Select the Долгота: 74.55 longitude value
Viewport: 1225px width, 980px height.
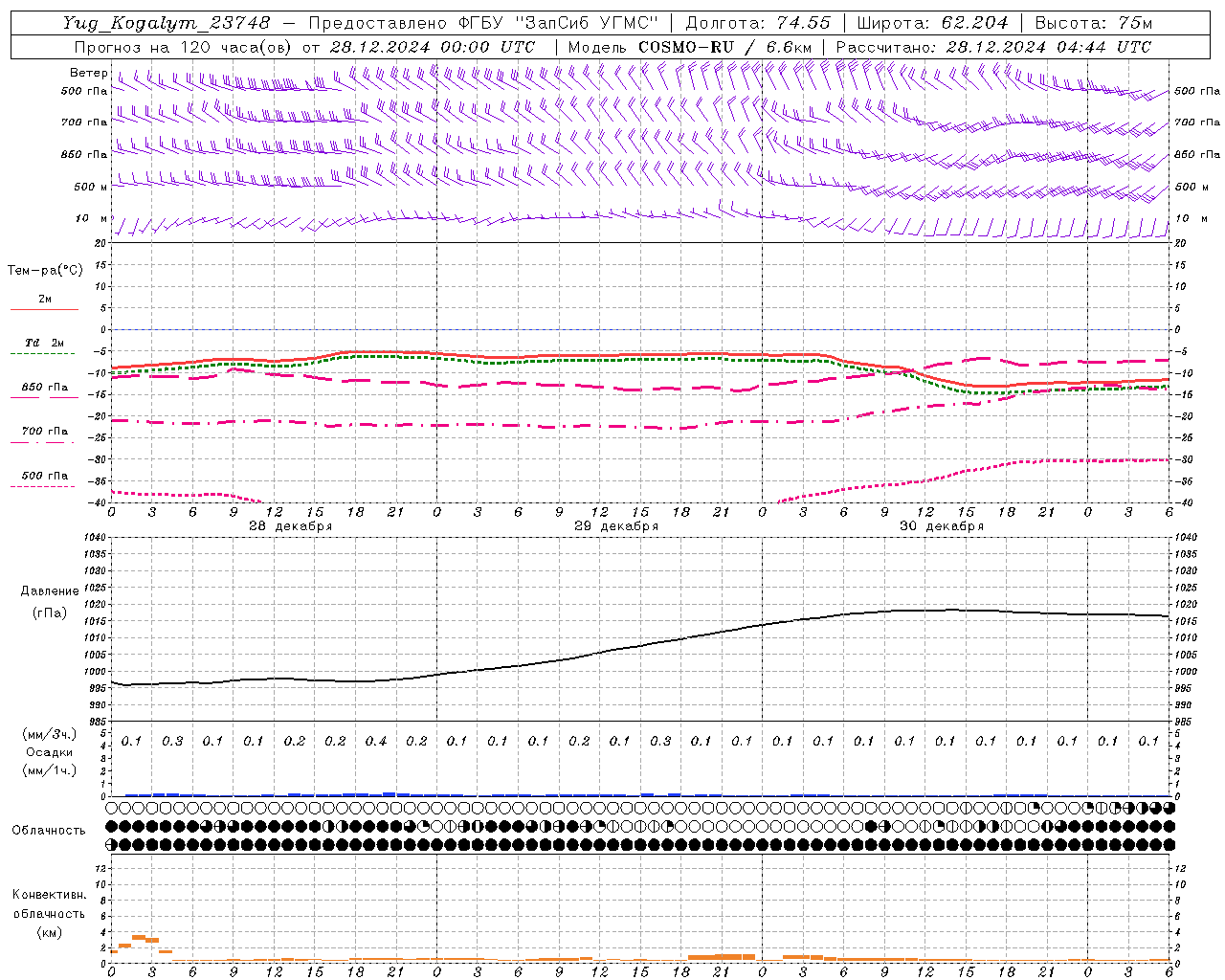(758, 22)
